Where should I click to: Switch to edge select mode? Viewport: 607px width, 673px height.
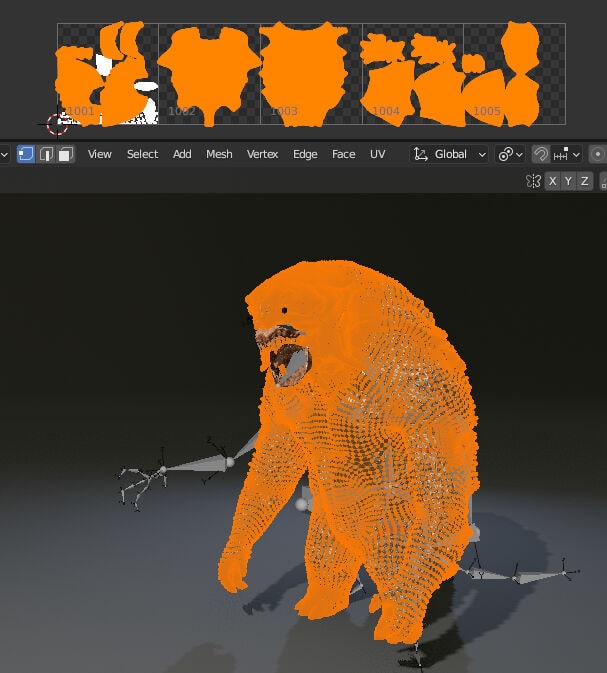coord(46,154)
